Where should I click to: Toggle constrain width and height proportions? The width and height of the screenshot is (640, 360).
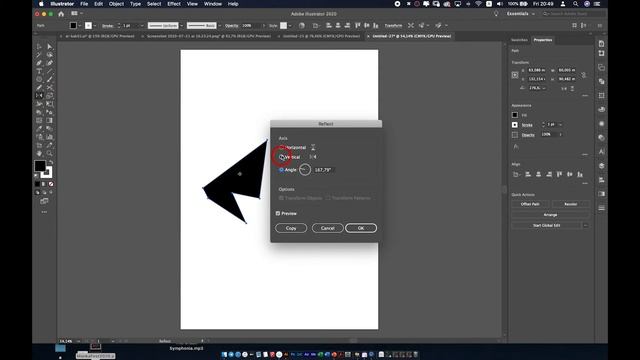(x=584, y=75)
